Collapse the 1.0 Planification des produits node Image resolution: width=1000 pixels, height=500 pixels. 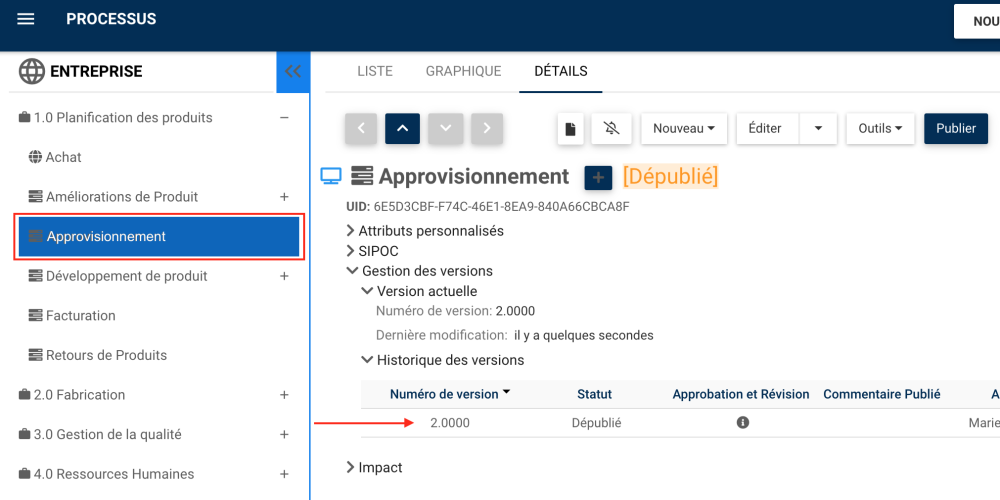click(x=284, y=118)
